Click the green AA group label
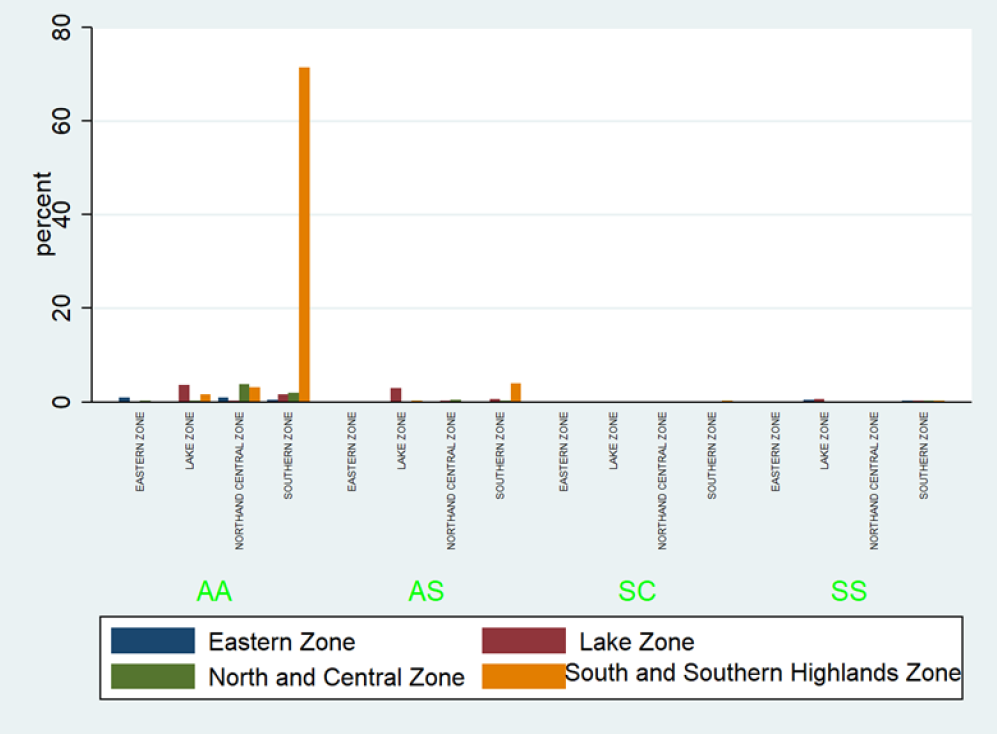This screenshot has height=734, width=997. pos(214,592)
